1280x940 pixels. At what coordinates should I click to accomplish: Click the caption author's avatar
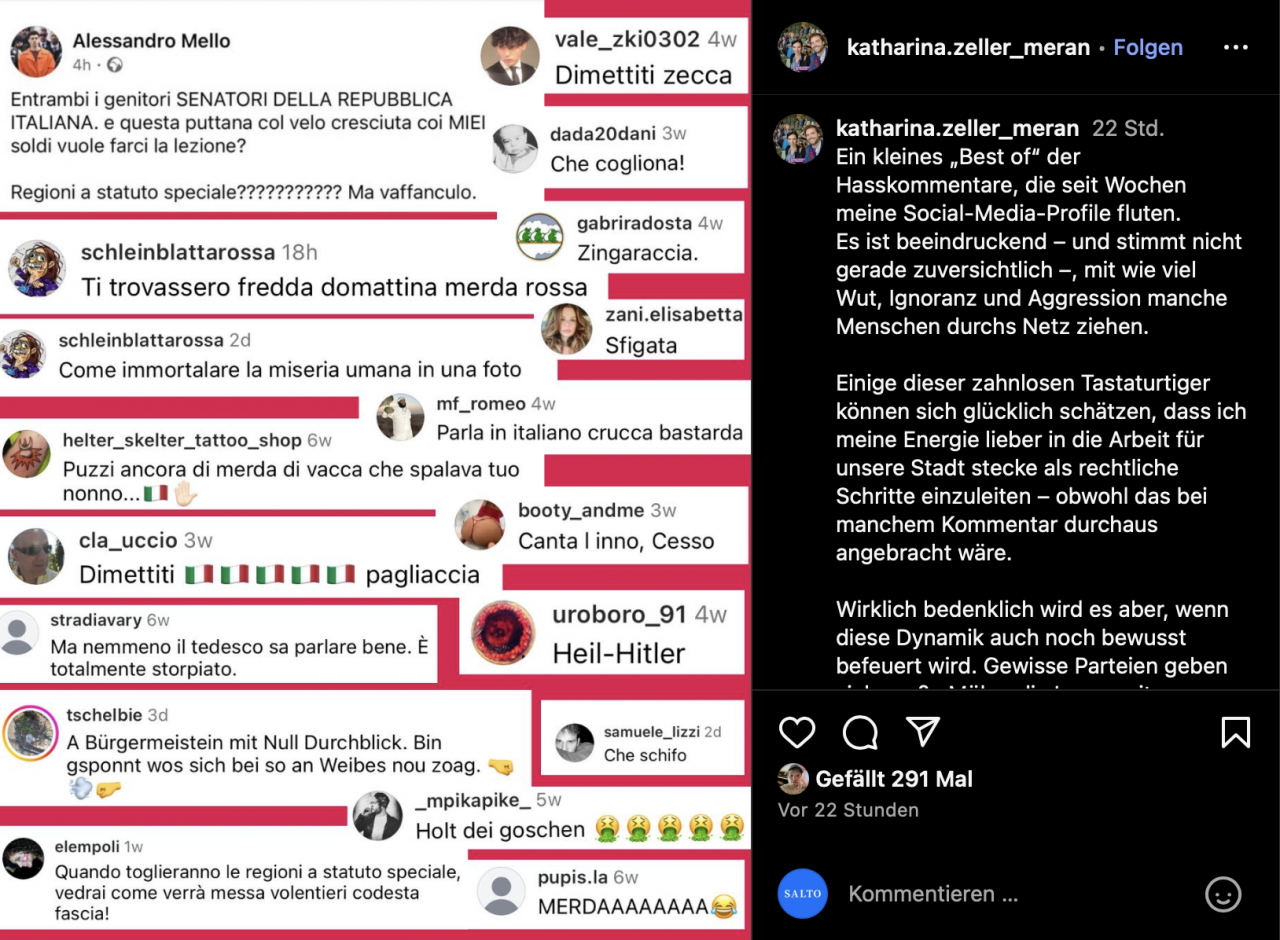(x=798, y=138)
